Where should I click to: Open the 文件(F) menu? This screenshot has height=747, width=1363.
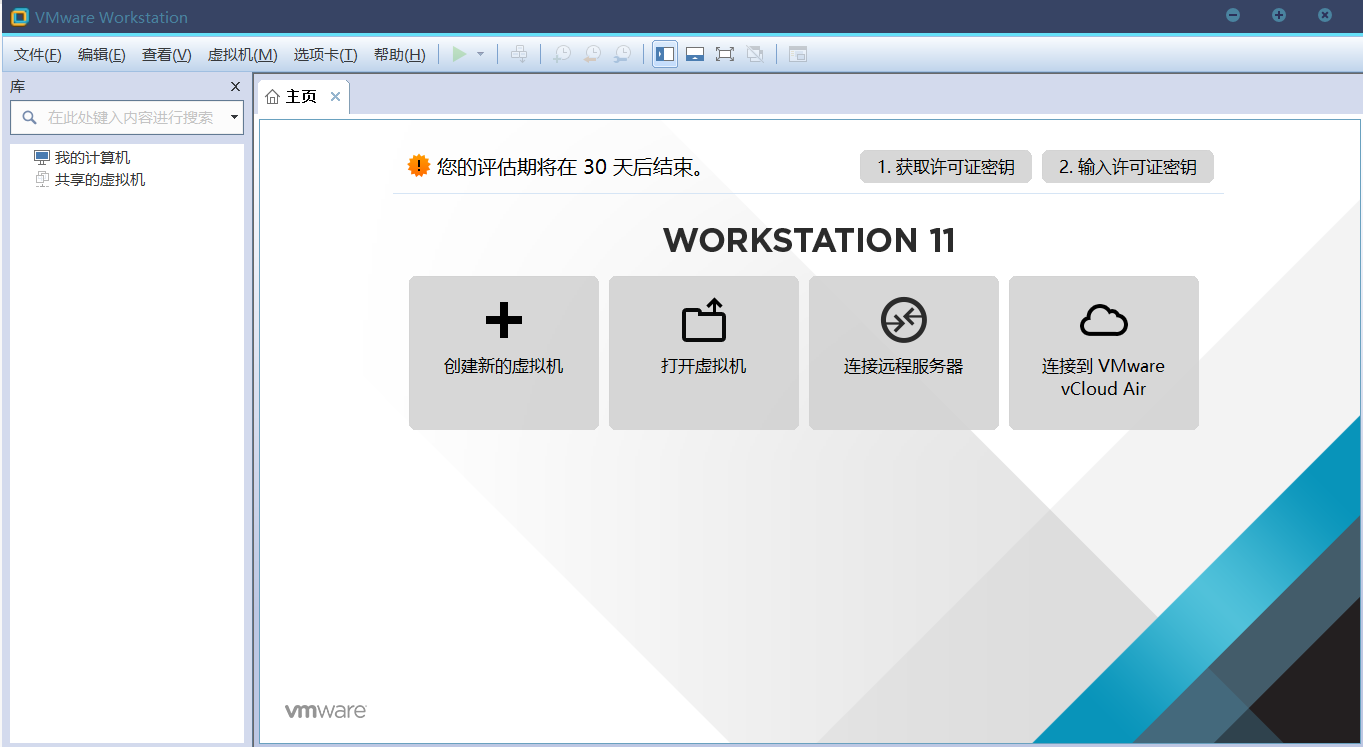point(37,55)
